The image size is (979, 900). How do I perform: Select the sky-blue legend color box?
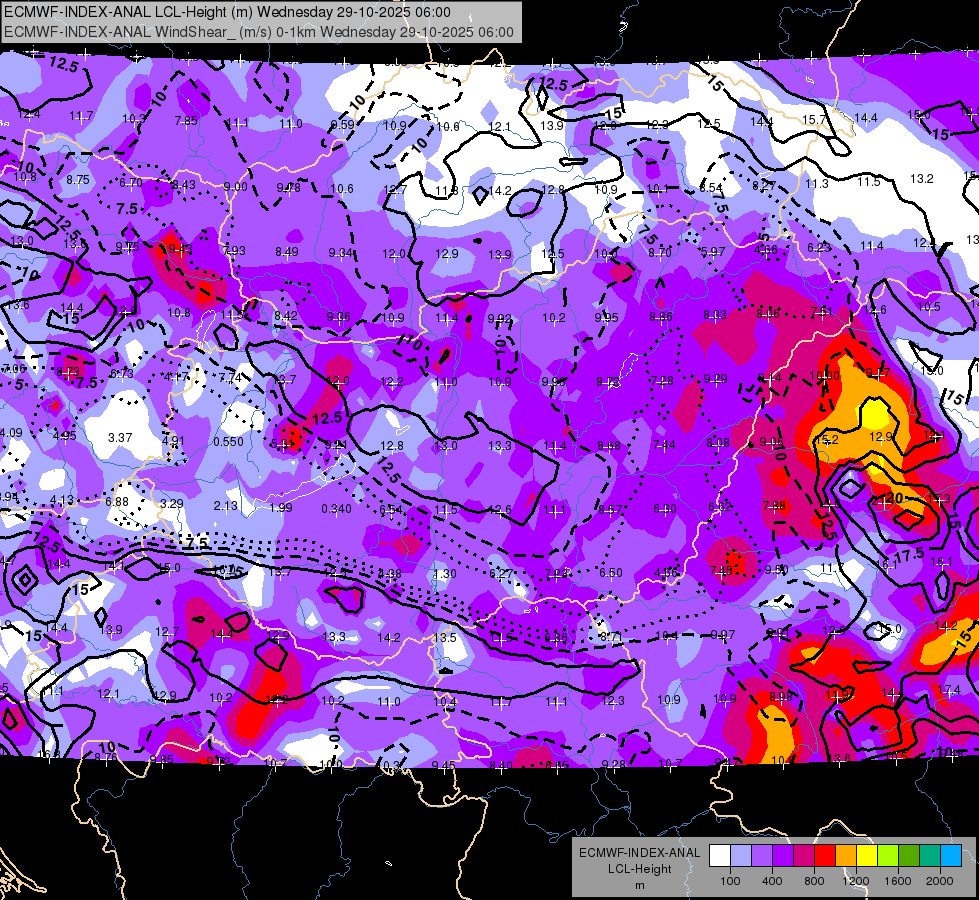pos(951,856)
